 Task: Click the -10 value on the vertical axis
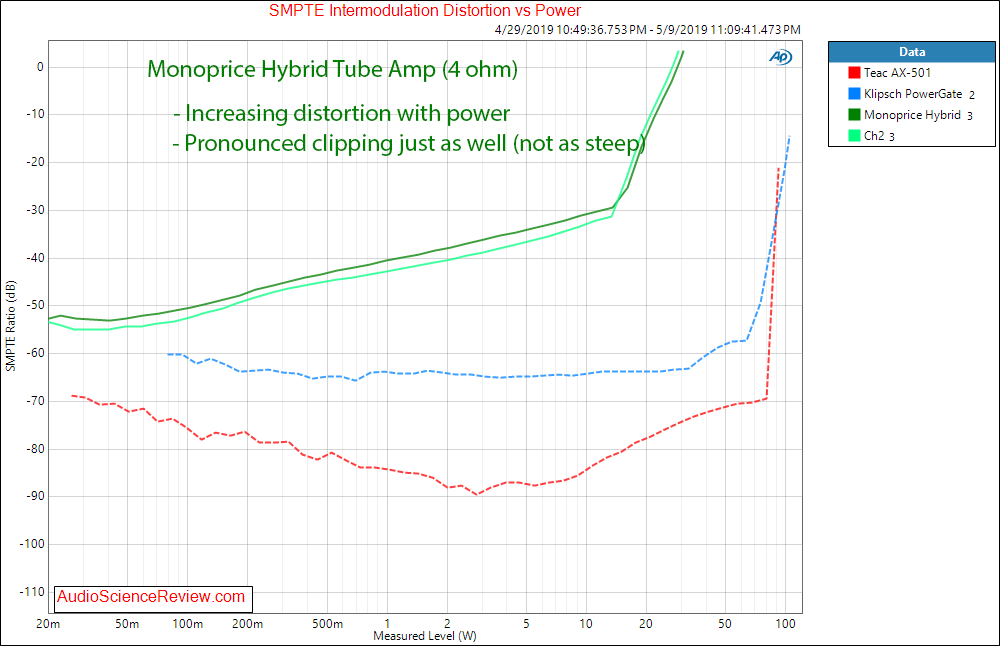(x=35, y=114)
